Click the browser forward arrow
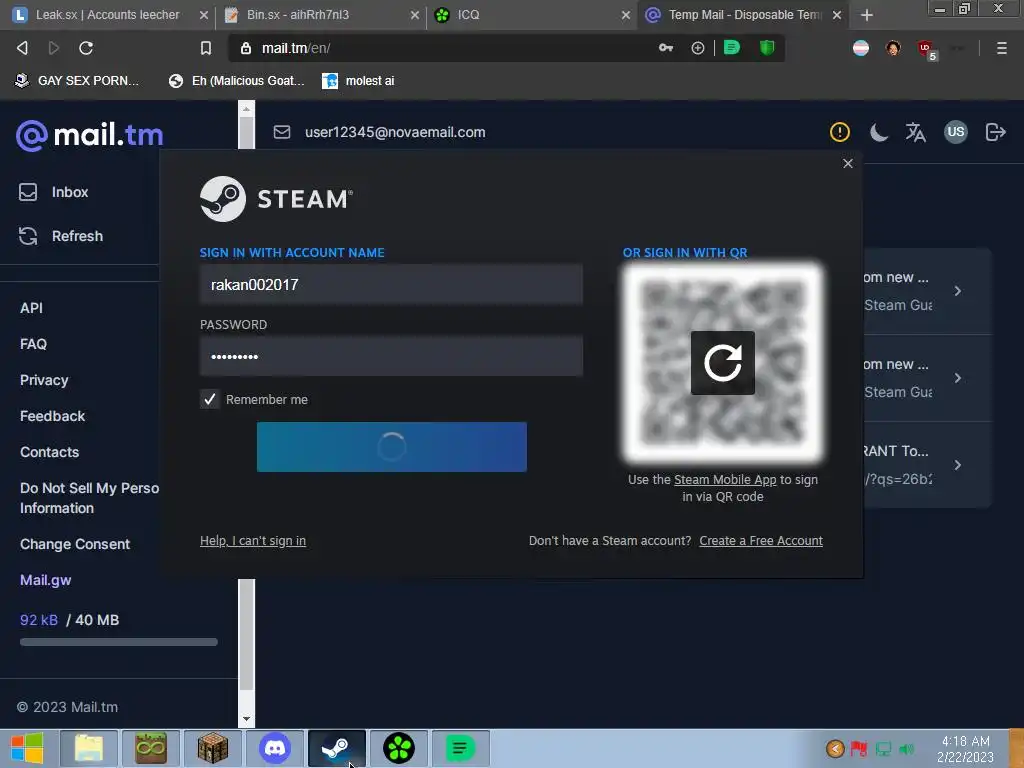The height and width of the screenshot is (768, 1024). pyautogui.click(x=54, y=48)
